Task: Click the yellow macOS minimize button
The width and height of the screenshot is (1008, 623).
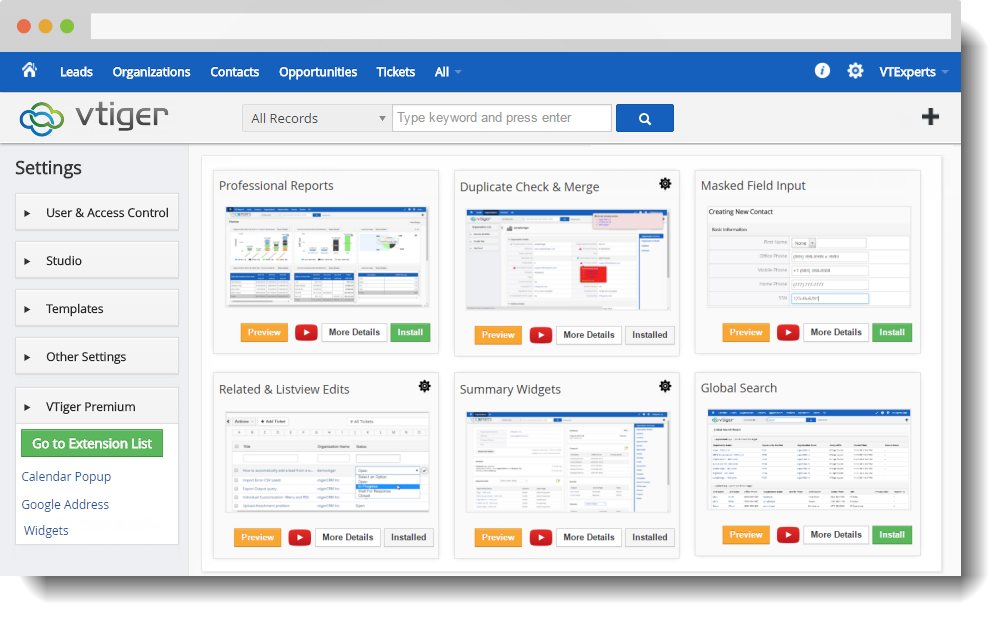Action: pos(46,26)
